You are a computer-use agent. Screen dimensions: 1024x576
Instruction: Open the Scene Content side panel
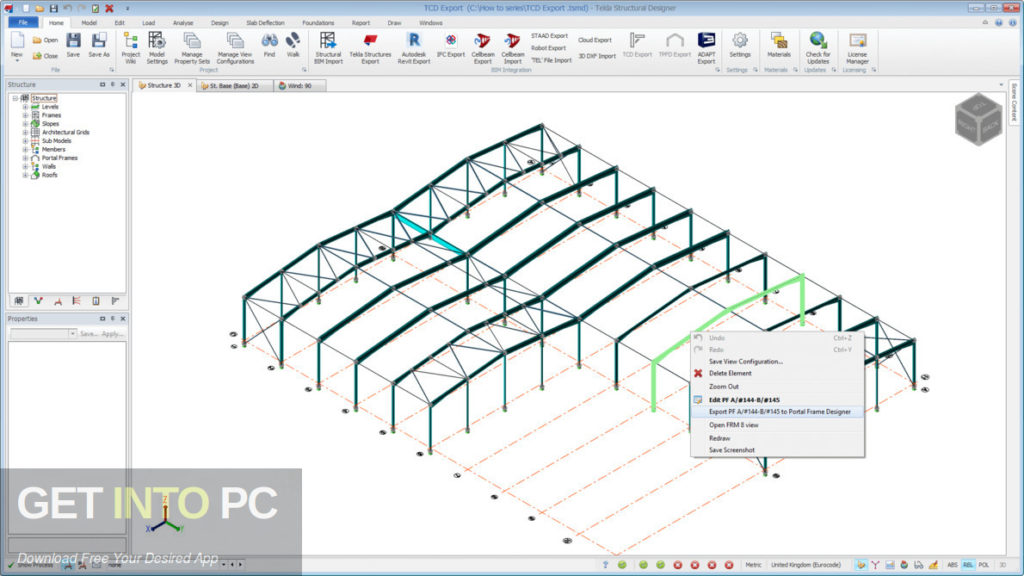(x=1014, y=103)
